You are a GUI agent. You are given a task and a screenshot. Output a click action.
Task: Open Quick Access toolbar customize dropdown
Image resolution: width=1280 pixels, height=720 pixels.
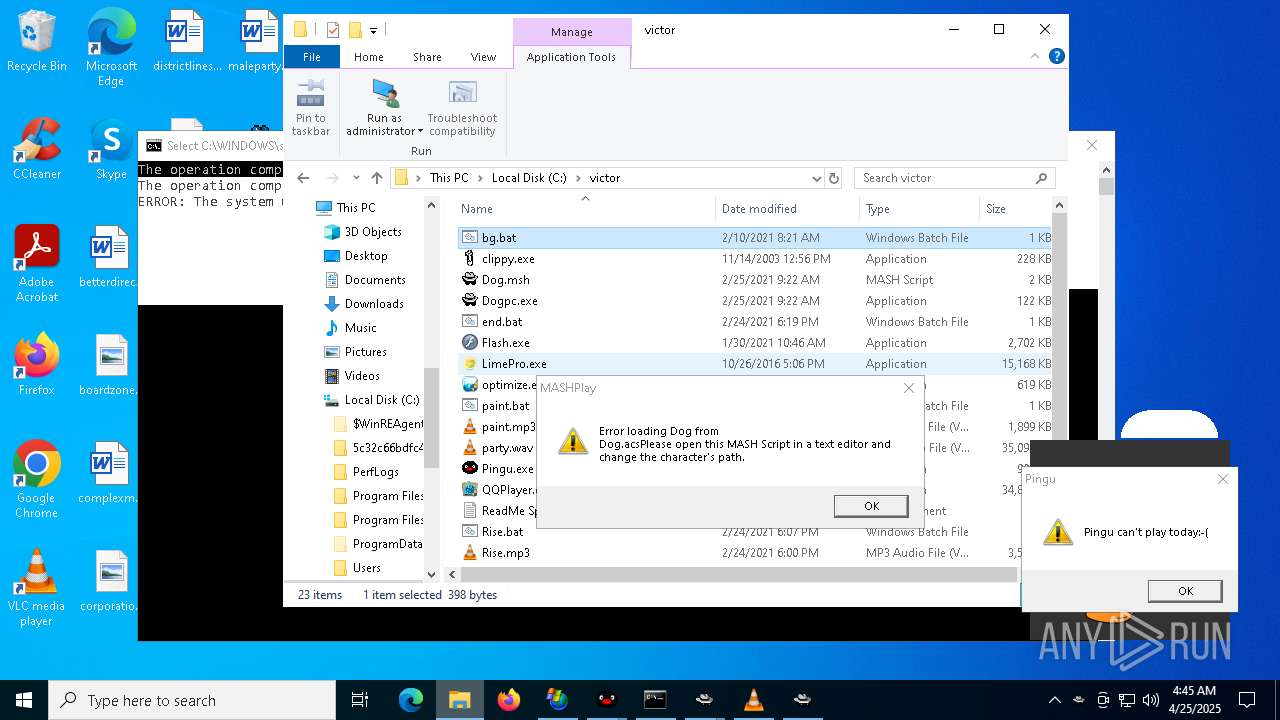(x=373, y=31)
